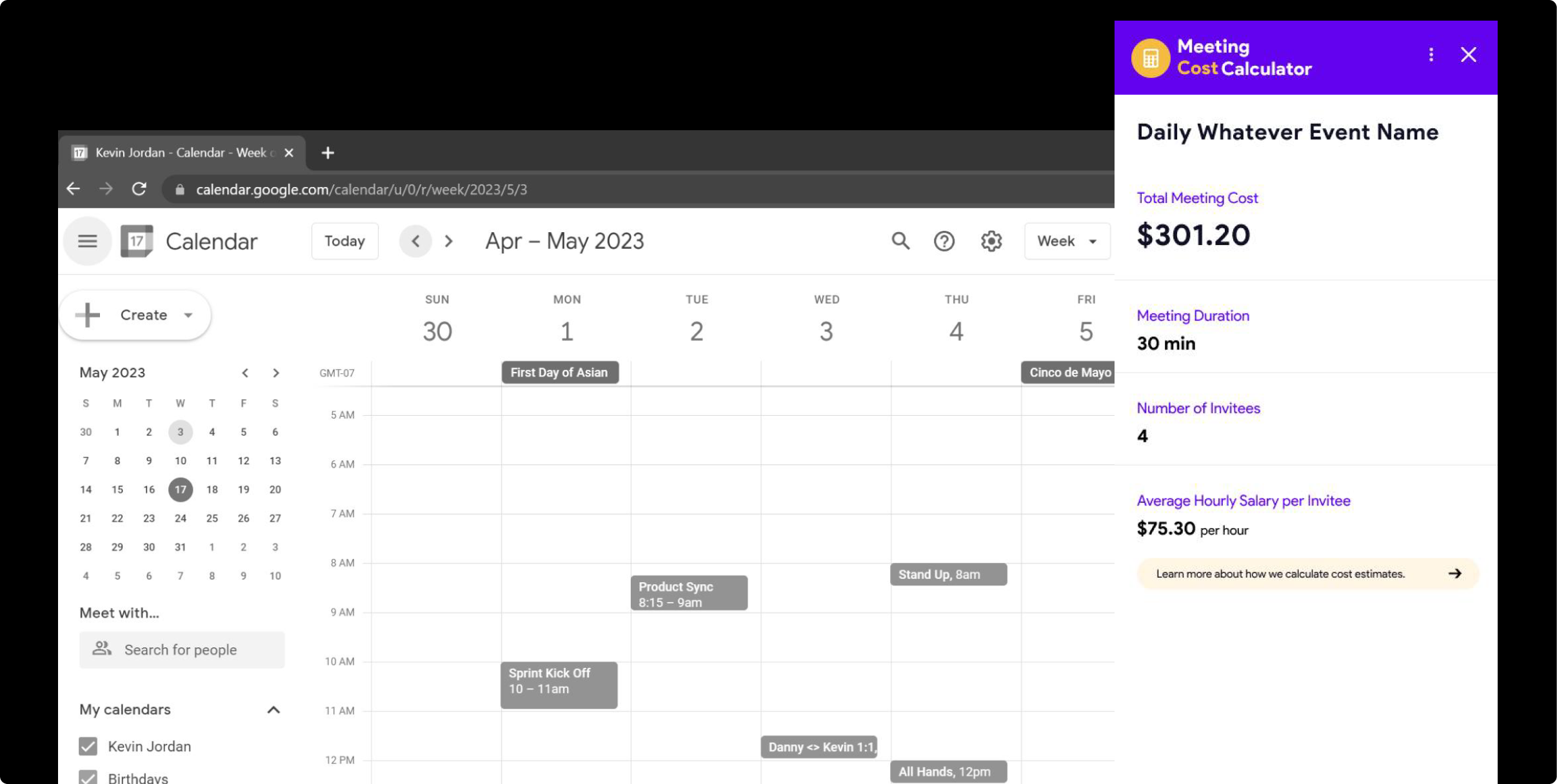The image size is (1557, 784).
Task: Click the Search for people field
Action: tap(182, 650)
